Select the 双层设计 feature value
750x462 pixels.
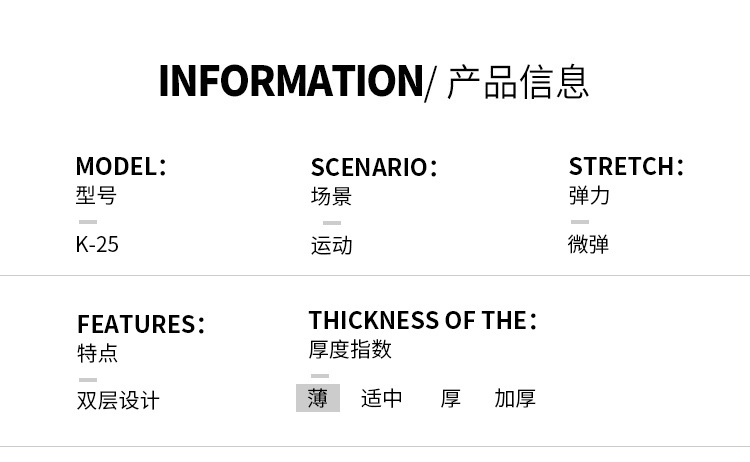point(118,401)
